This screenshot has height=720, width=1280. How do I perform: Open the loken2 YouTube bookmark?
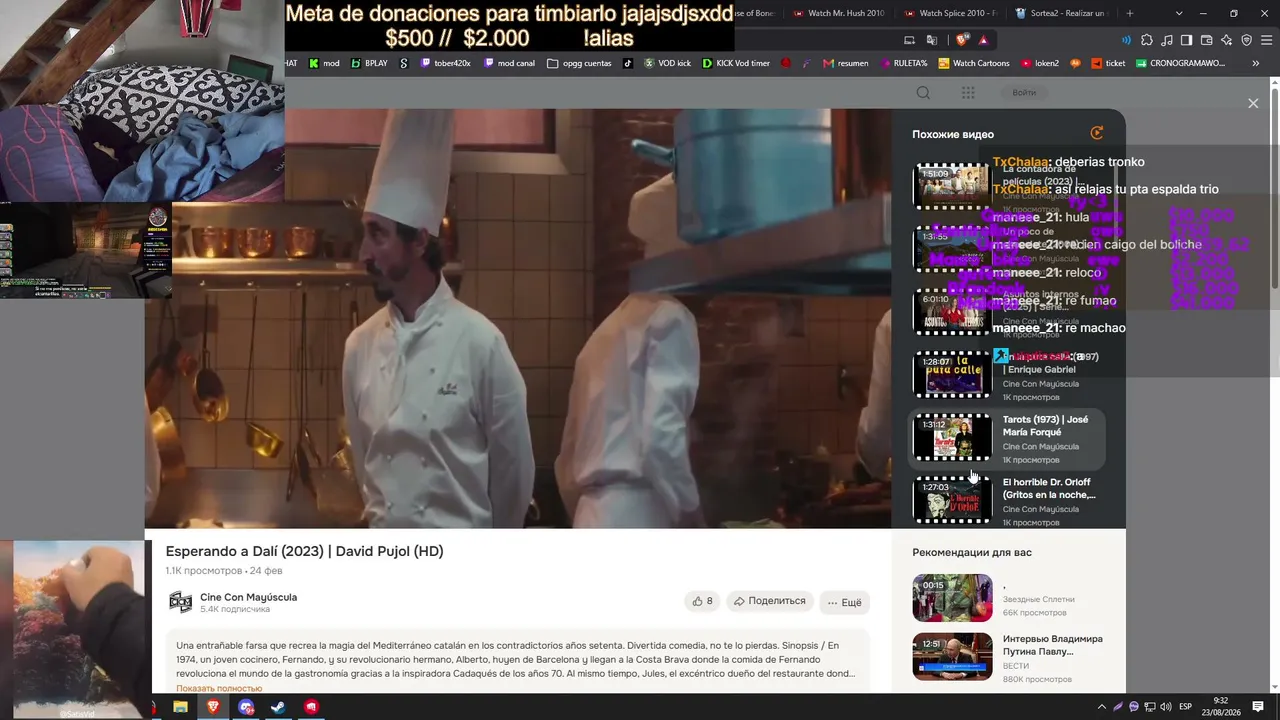pos(1039,63)
